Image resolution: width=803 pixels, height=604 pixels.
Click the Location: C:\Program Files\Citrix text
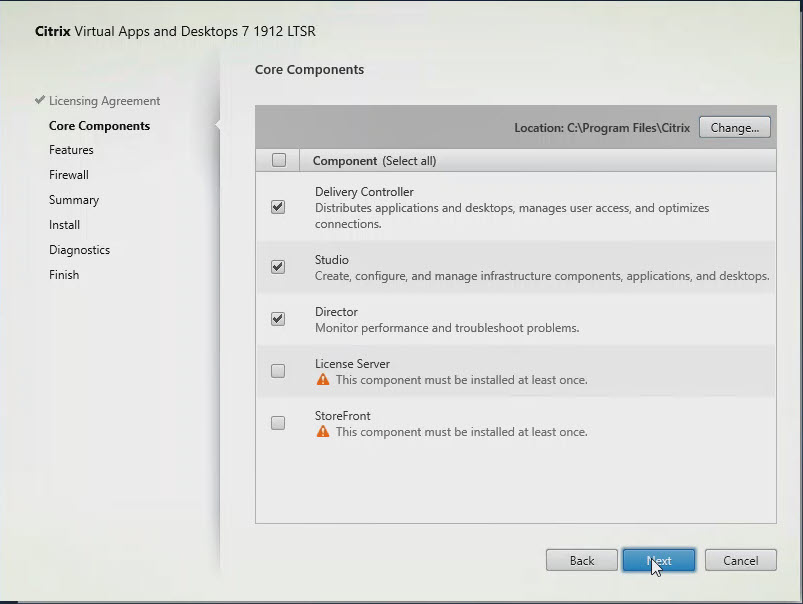pyautogui.click(x=602, y=128)
